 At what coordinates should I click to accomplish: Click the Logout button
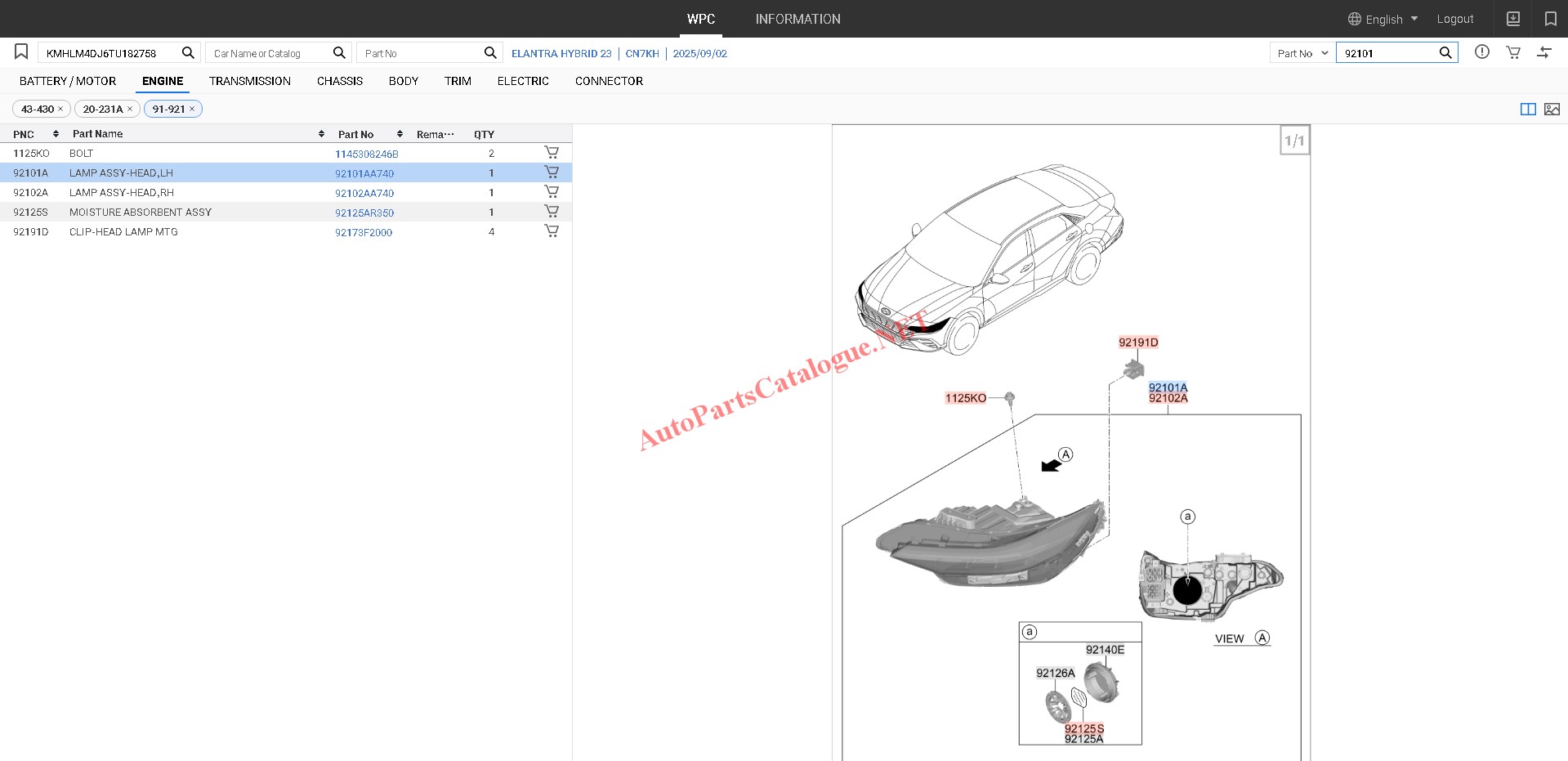[1454, 19]
